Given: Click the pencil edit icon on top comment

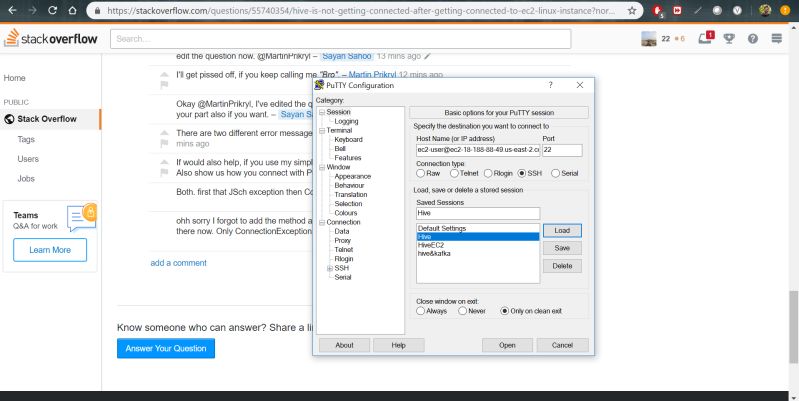Looking at the screenshot, I should [x=428, y=56].
